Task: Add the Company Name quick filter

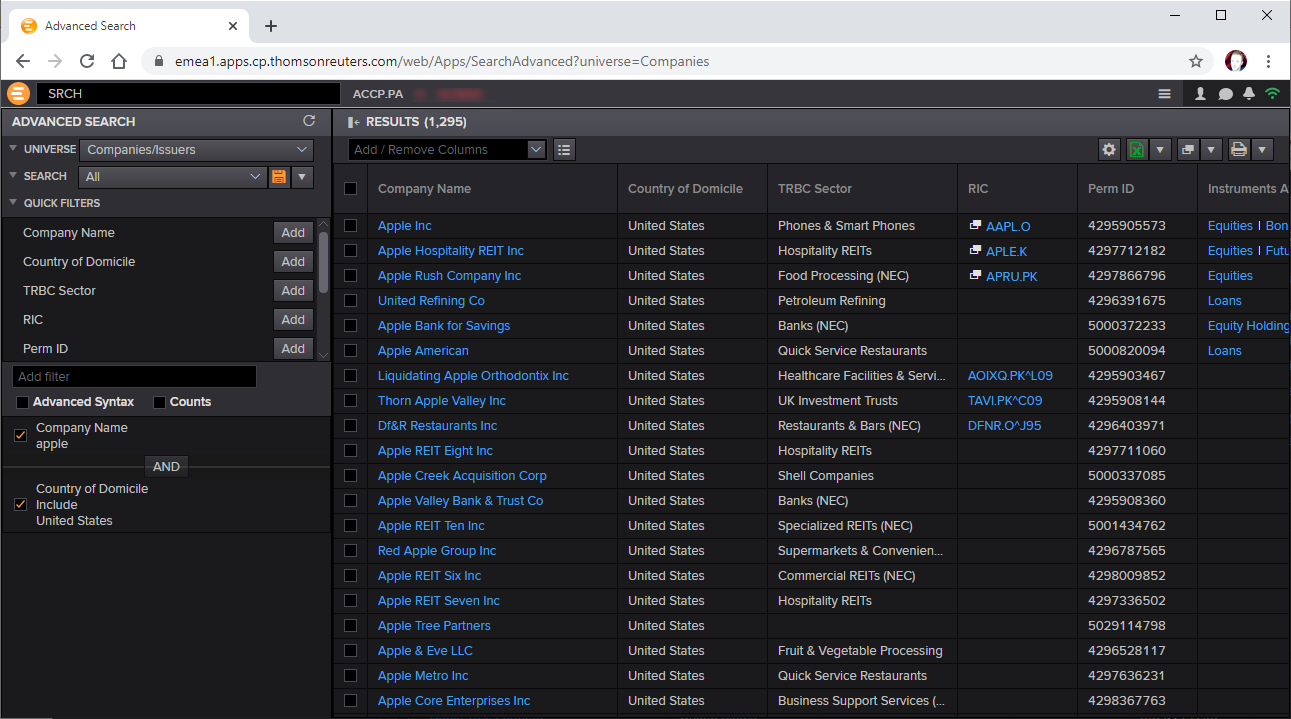Action: point(293,233)
